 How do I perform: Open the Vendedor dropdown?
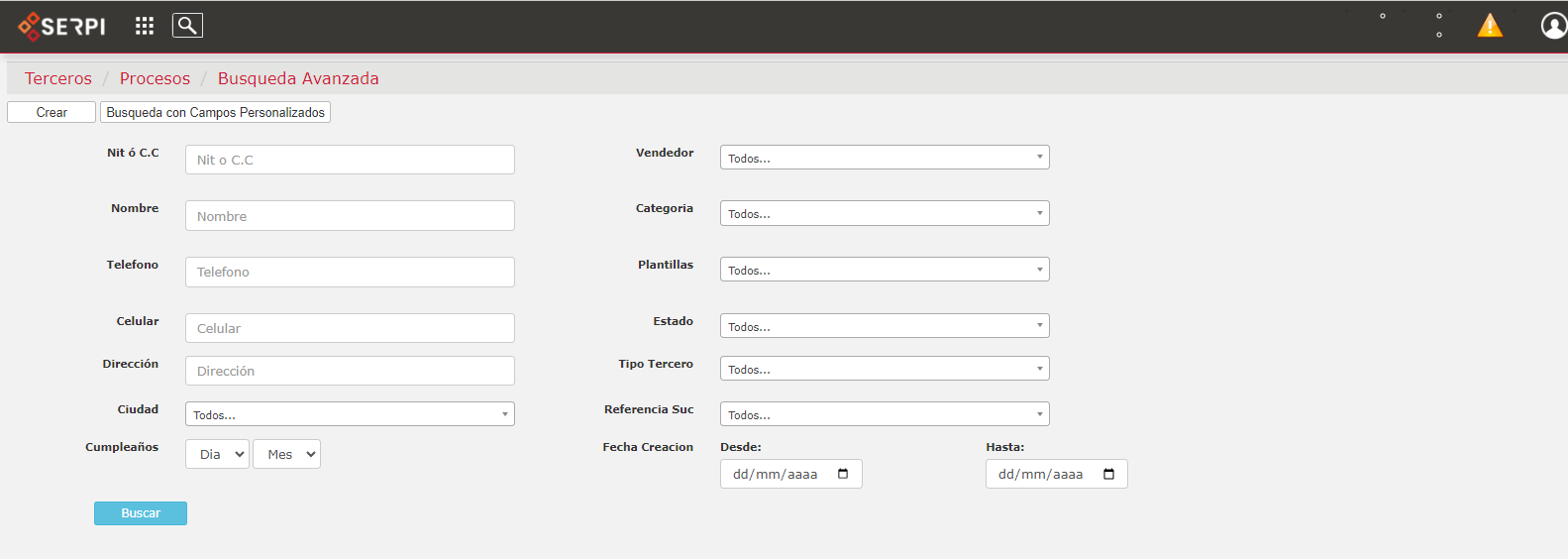coord(885,158)
